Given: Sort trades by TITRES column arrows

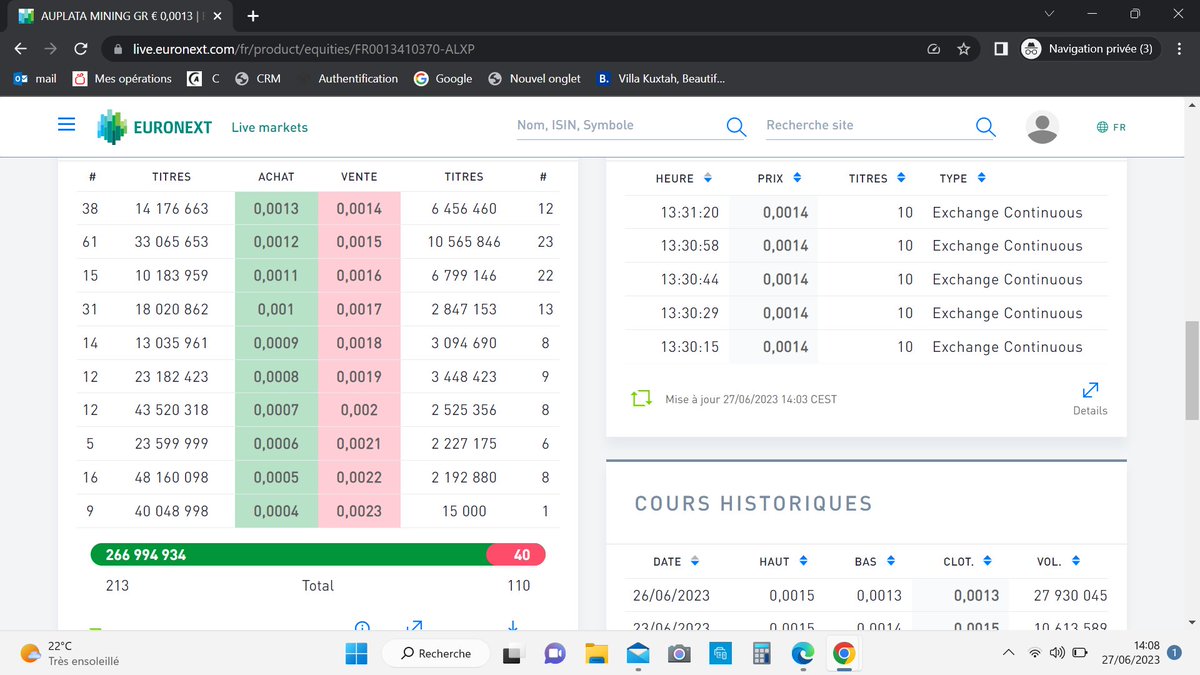Looking at the screenshot, I should pos(901,178).
